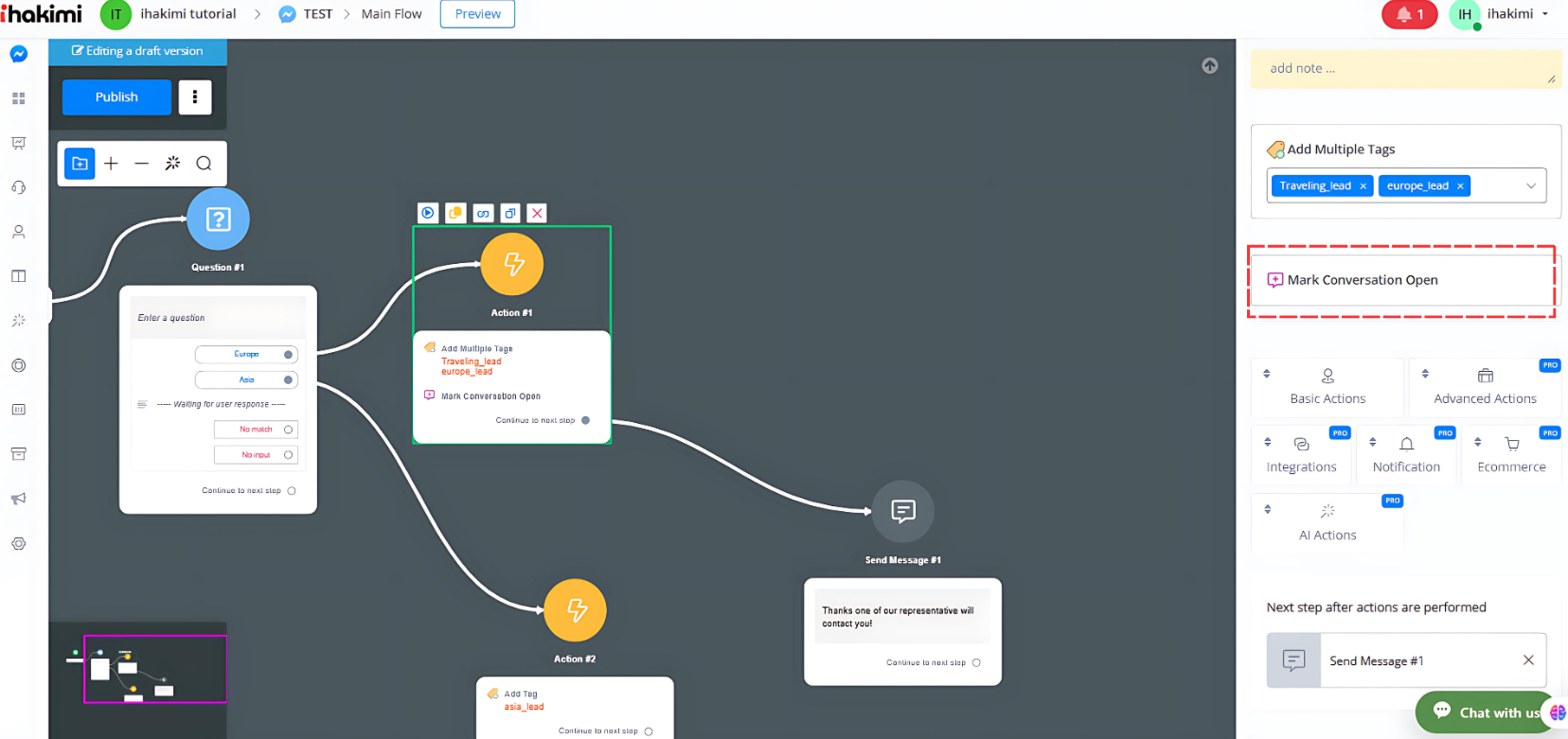Delete Action #1 with red X icon
The image size is (1568, 739).
[537, 213]
